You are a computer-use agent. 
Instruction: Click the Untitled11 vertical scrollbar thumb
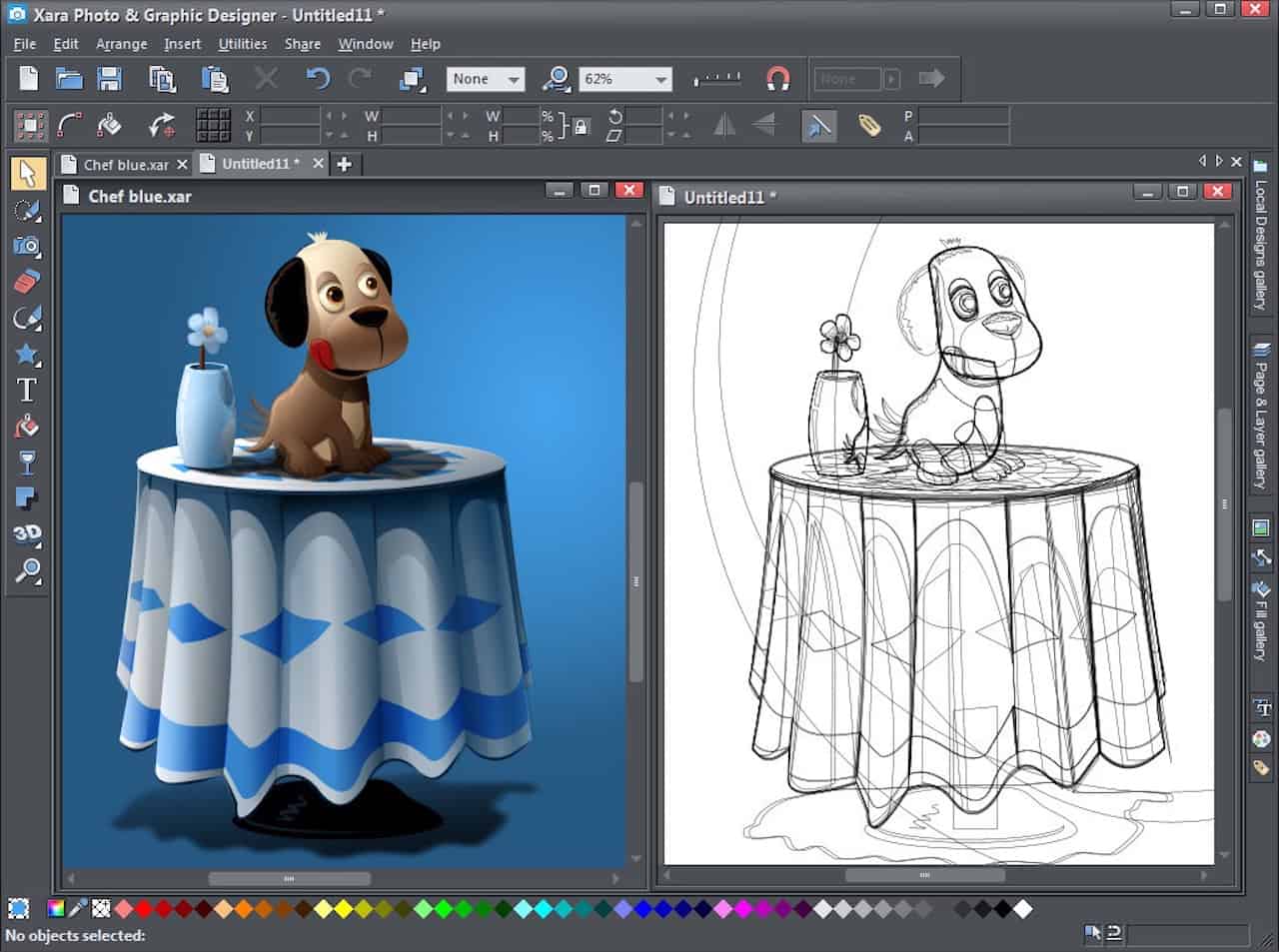1223,503
